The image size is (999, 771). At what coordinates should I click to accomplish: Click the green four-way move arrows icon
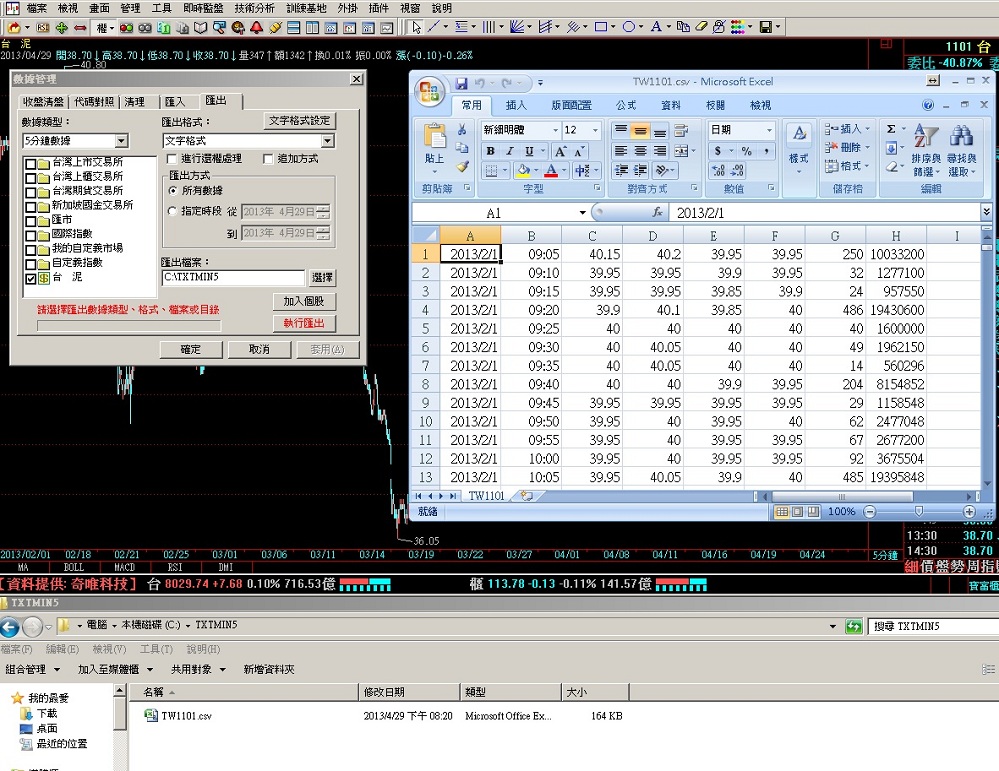62,27
